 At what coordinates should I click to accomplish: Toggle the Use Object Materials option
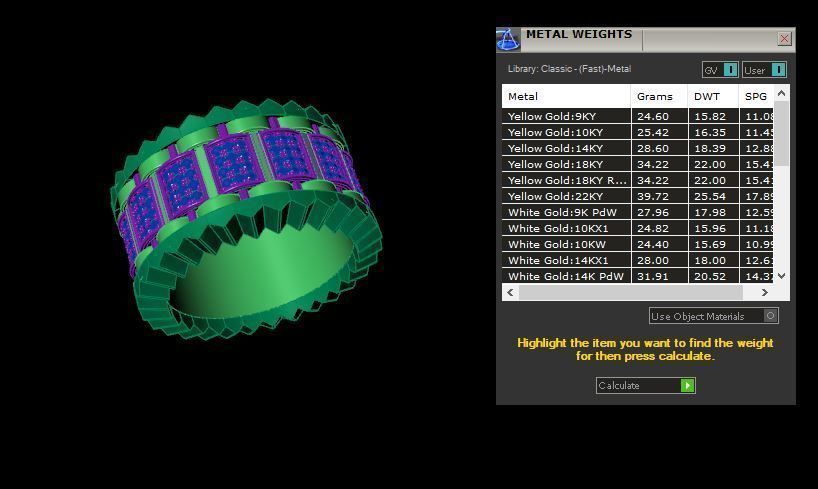[x=714, y=316]
